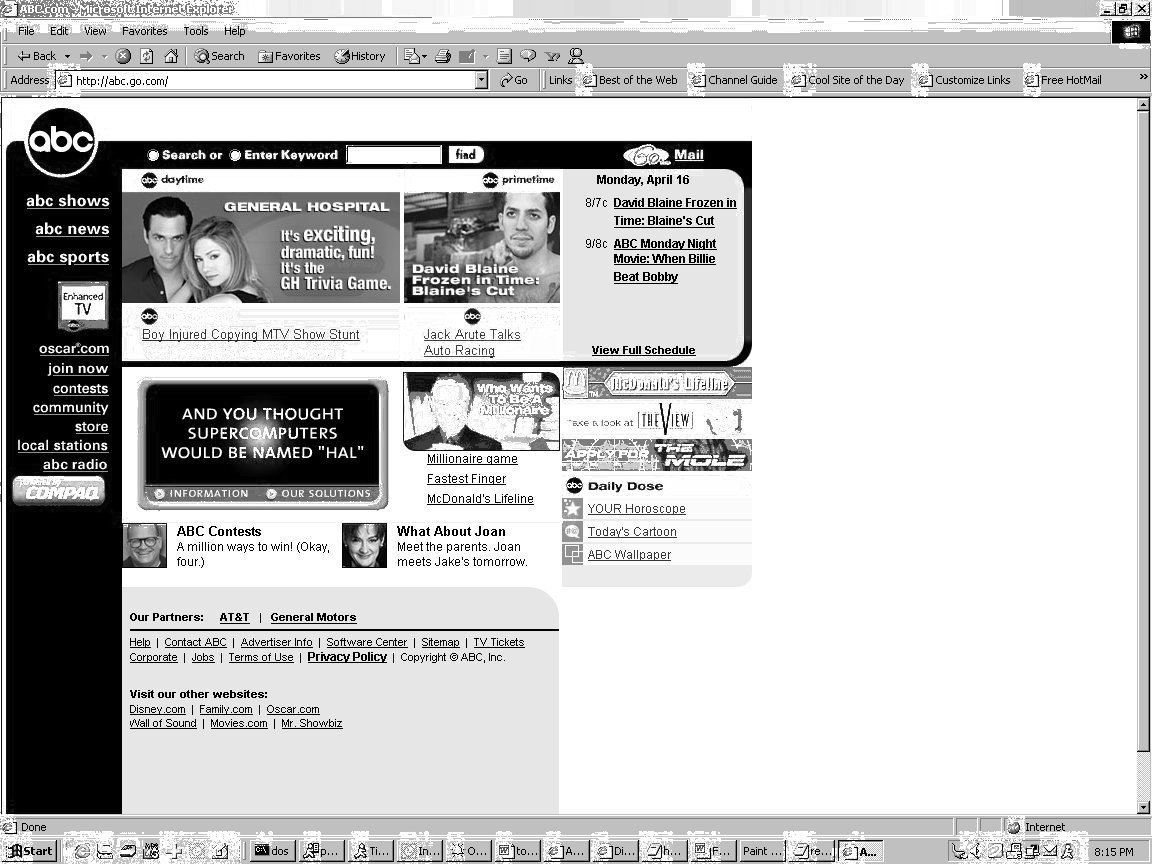Open the Mail button dropdown arrow
This screenshot has width=1152, height=864.
[425, 56]
